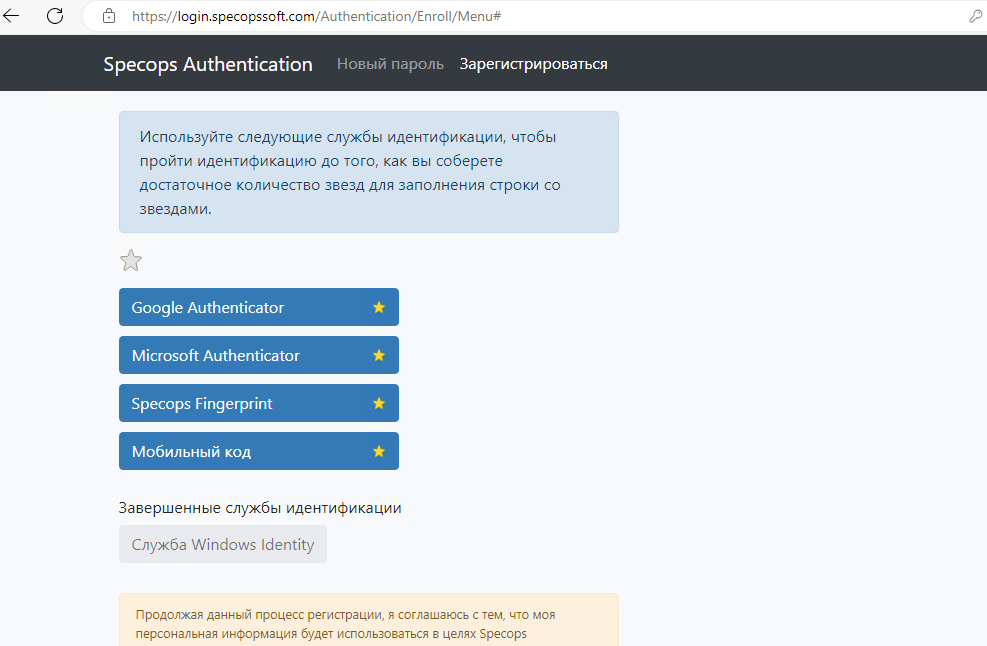Click the browser back arrow
Screen dimensions: 987x646
click(x=12, y=16)
